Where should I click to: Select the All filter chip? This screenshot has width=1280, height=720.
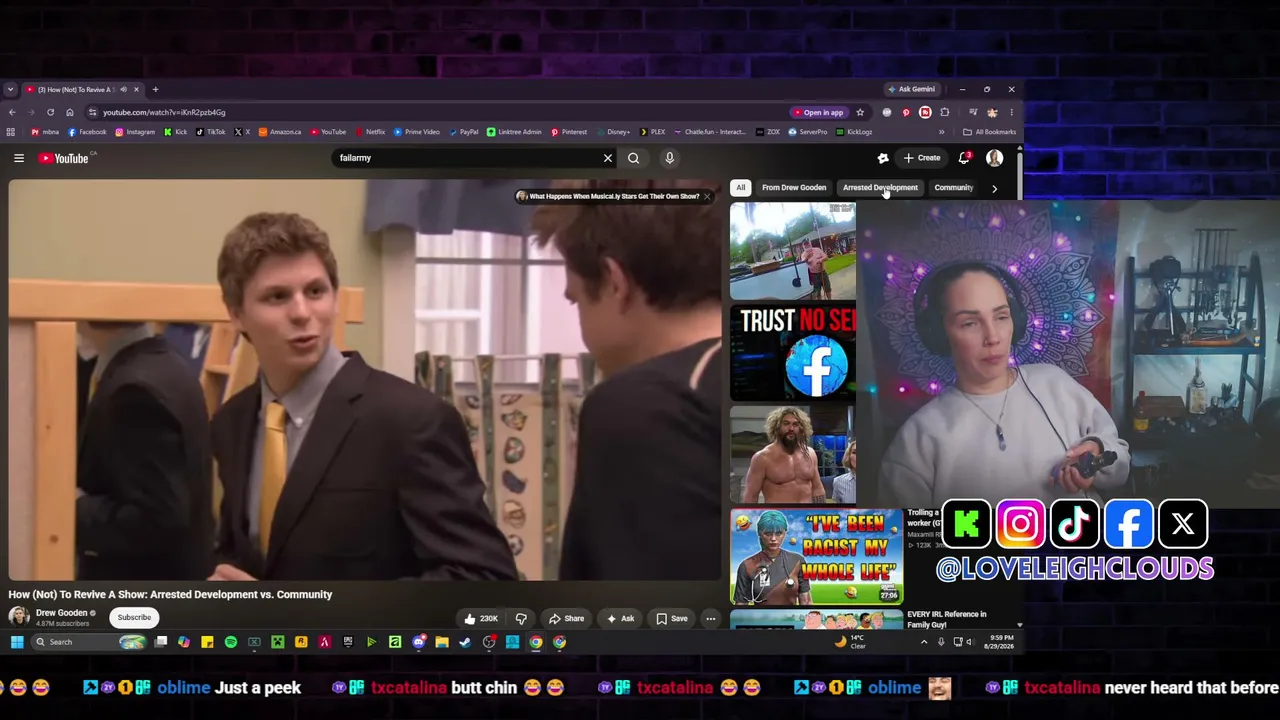[740, 187]
